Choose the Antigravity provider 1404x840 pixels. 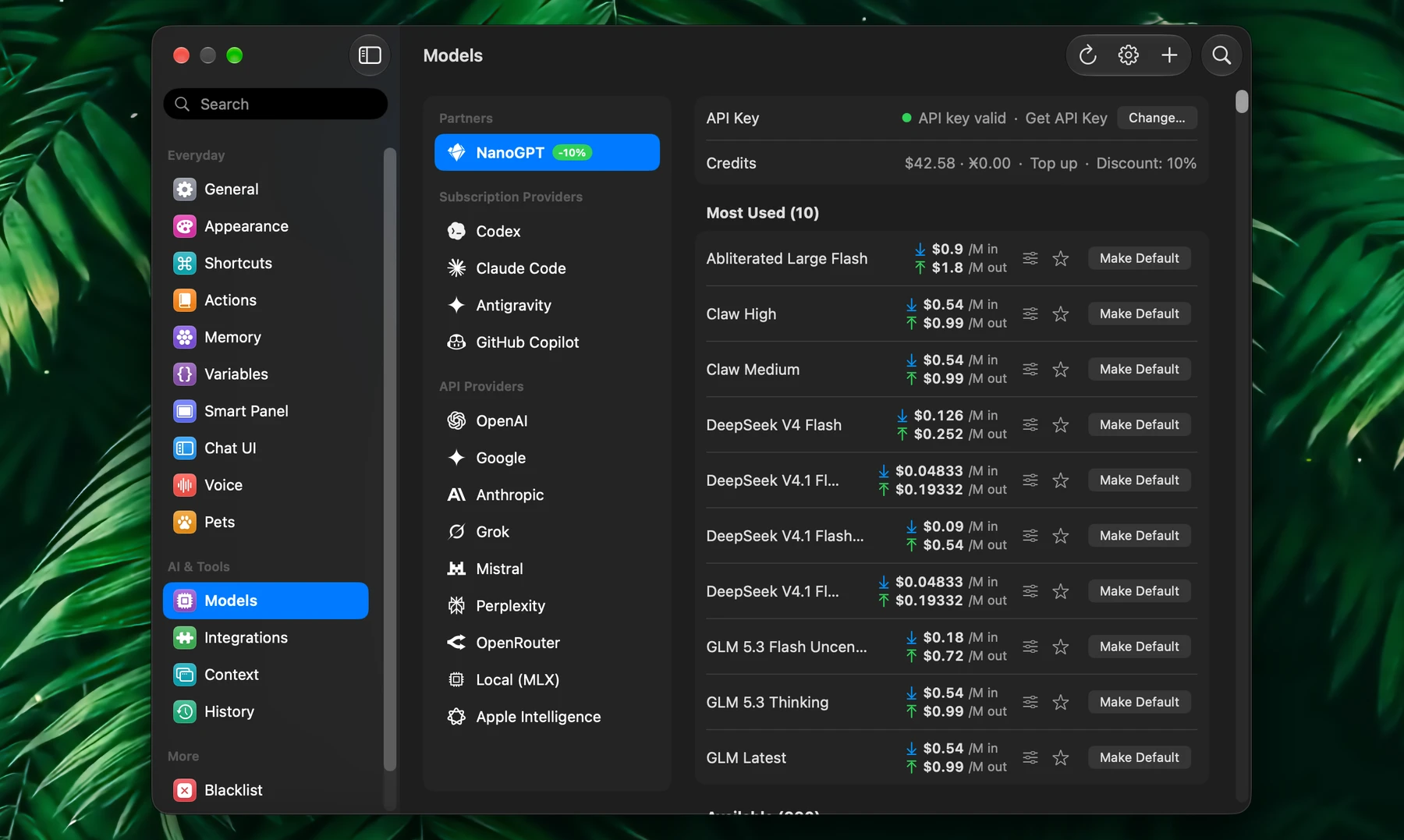tap(547, 305)
